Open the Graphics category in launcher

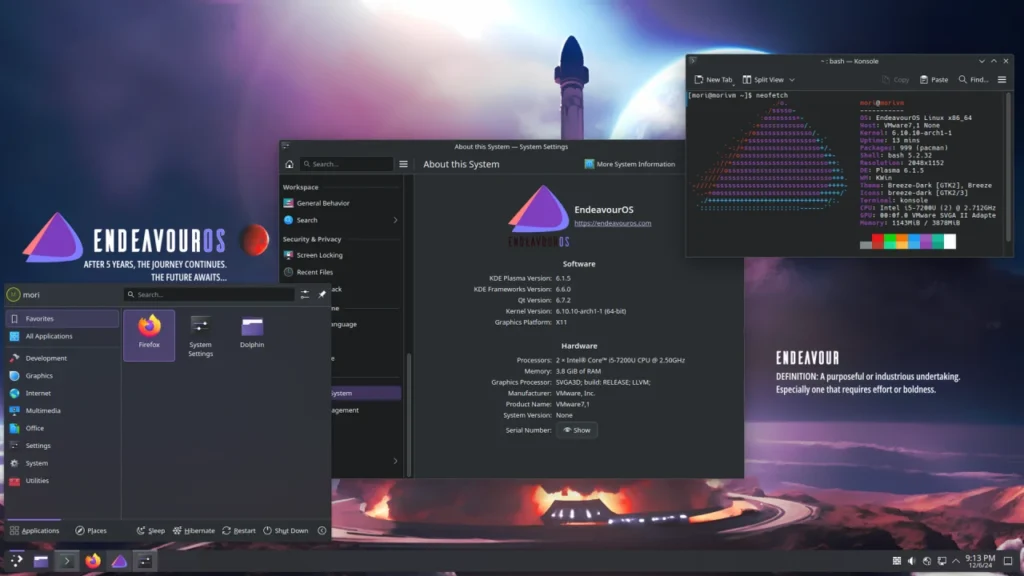coord(63,376)
